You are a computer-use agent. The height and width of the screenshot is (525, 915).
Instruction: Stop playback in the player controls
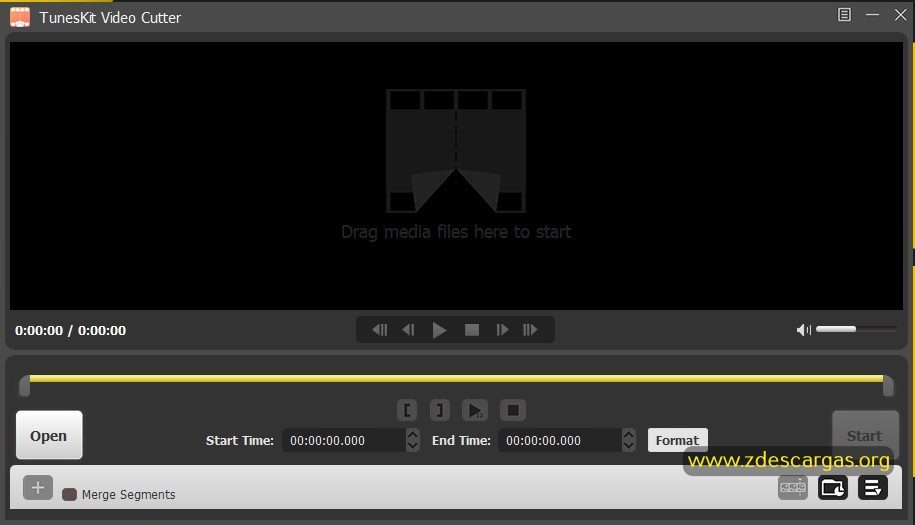[472, 330]
